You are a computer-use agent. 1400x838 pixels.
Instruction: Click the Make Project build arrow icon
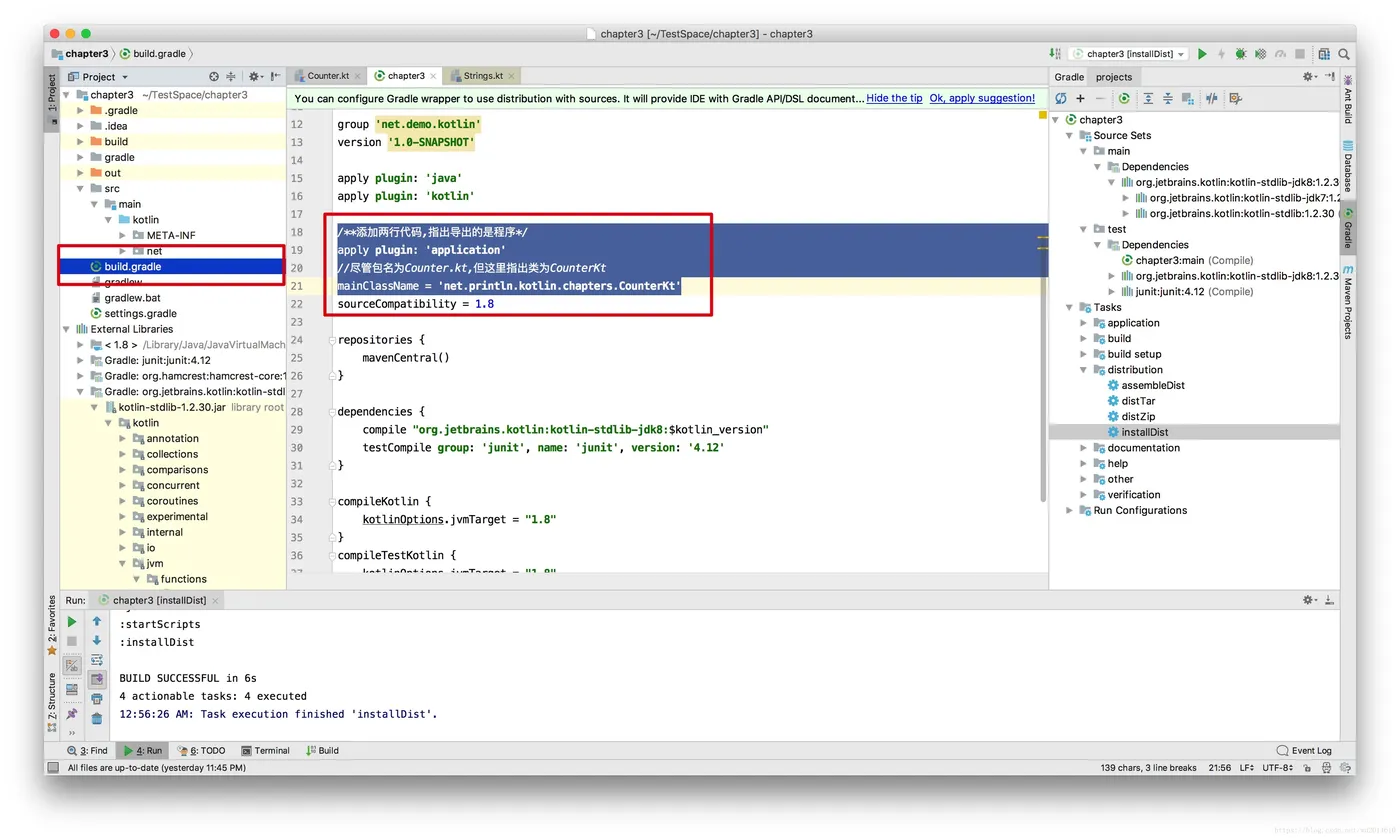tap(1055, 54)
